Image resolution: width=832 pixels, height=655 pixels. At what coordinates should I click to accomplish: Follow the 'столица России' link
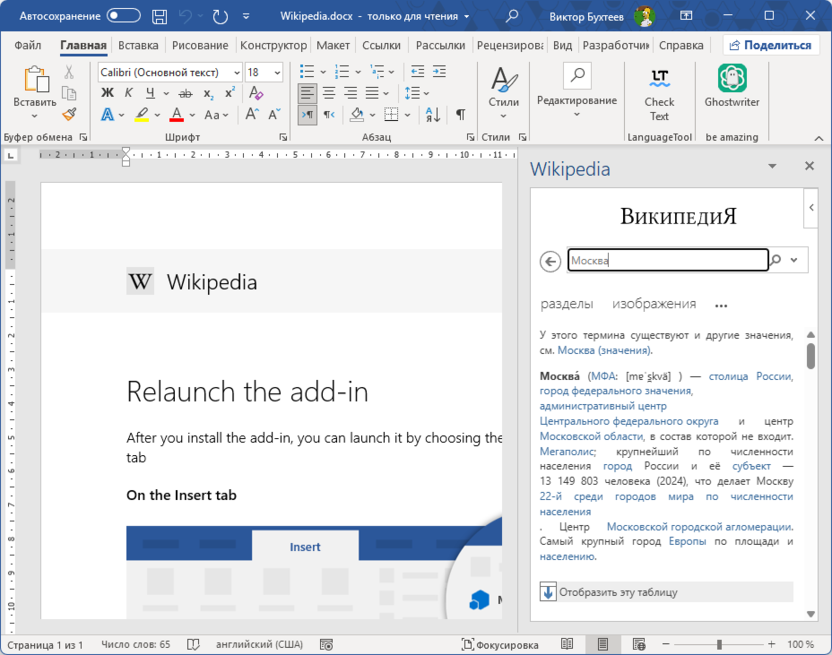[750, 376]
